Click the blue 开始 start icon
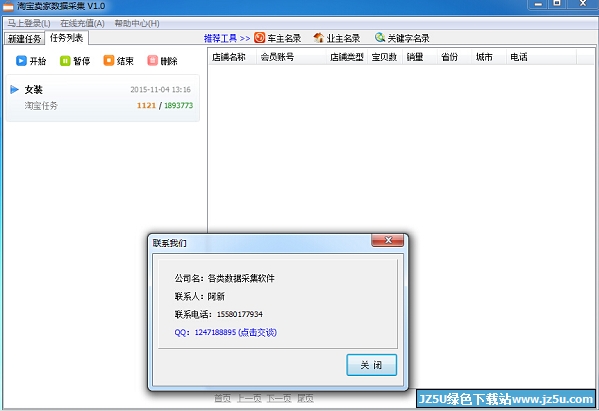The width and height of the screenshot is (599, 411). [21, 61]
